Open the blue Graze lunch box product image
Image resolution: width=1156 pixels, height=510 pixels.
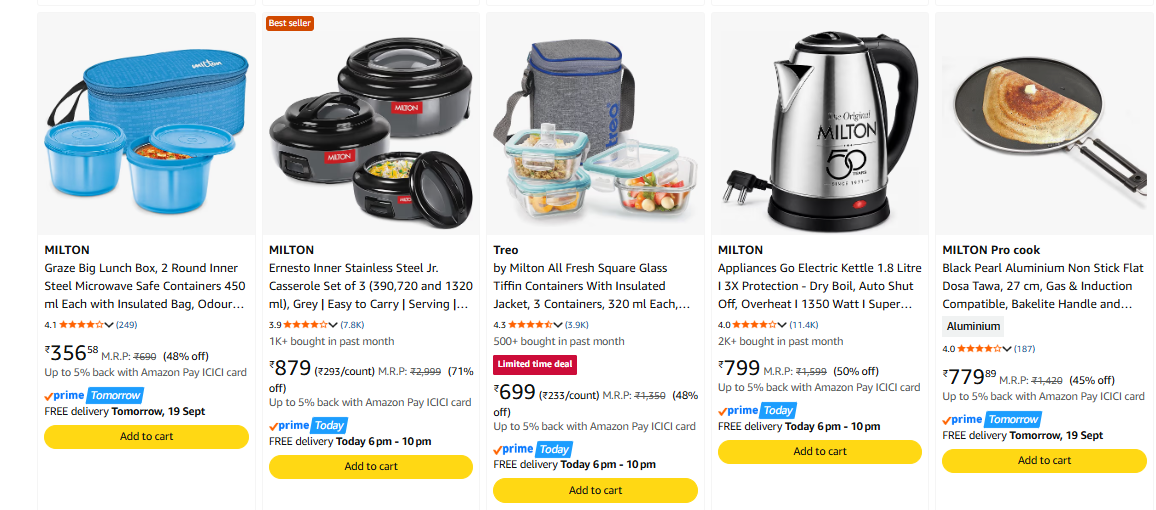coord(146,123)
